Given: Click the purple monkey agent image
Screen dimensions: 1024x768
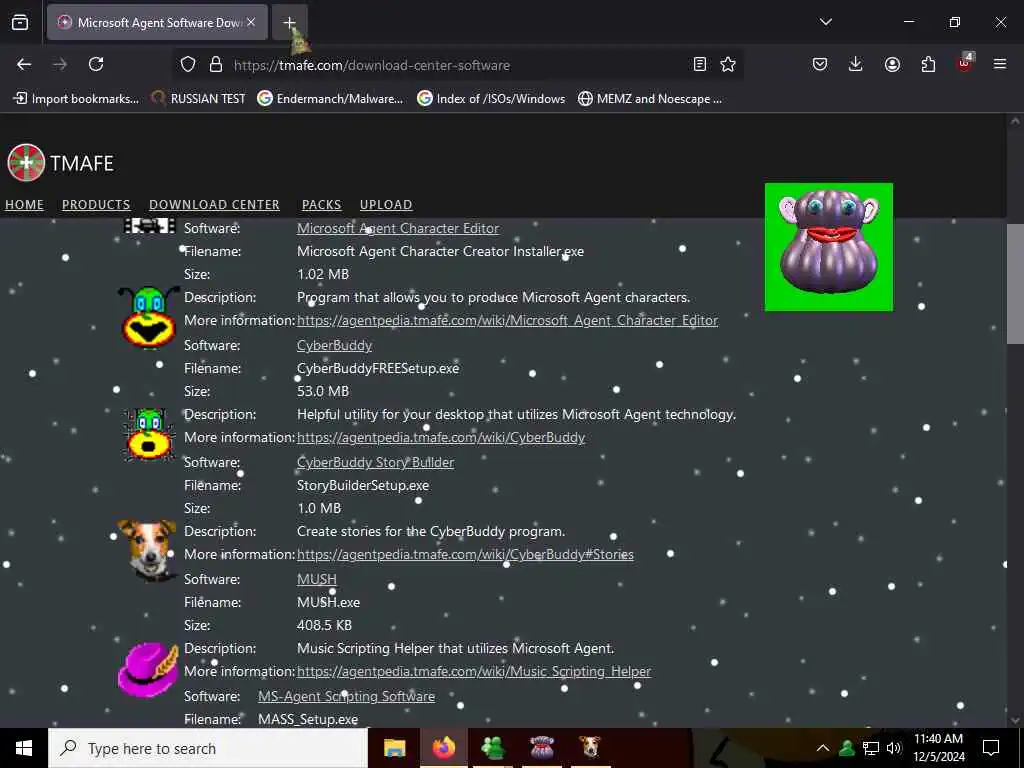Looking at the screenshot, I should (829, 247).
